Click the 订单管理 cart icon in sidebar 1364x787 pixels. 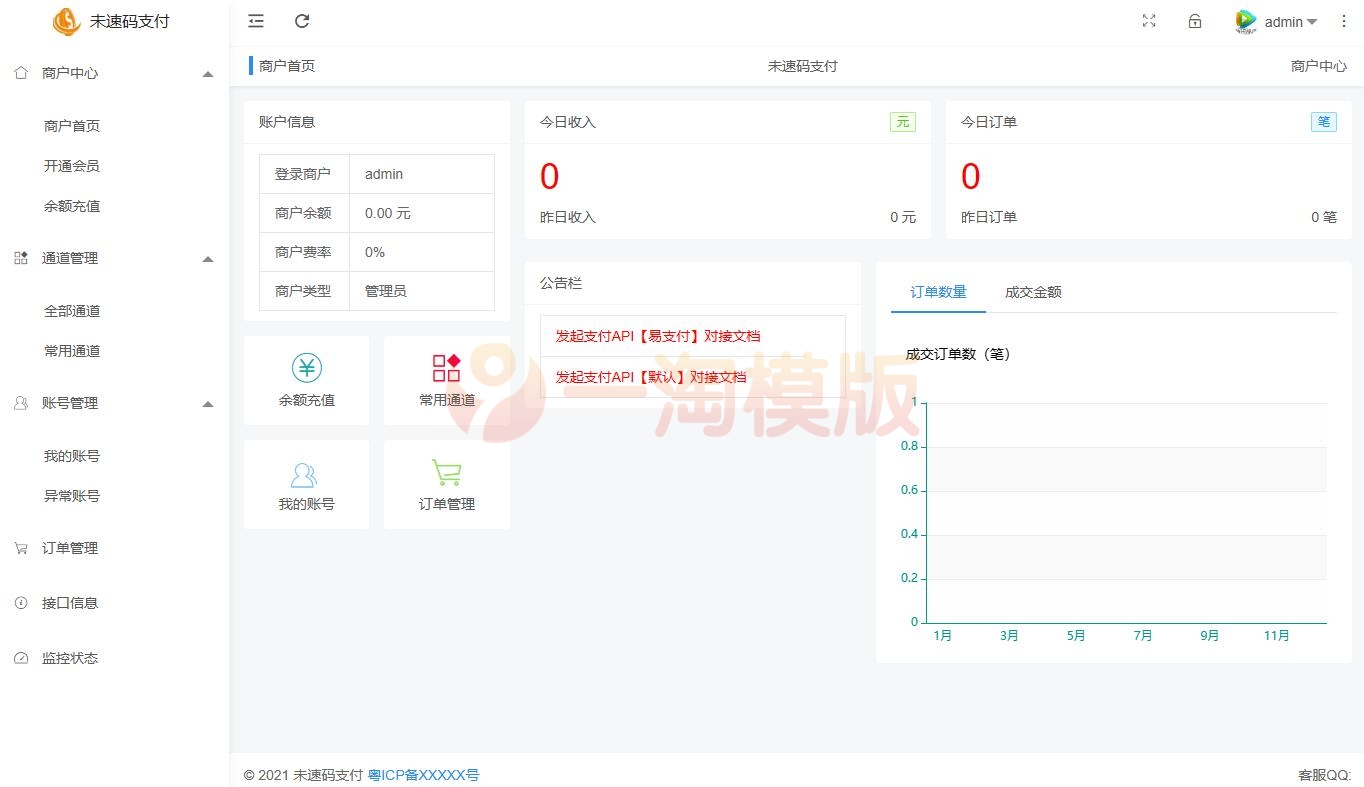(21, 548)
